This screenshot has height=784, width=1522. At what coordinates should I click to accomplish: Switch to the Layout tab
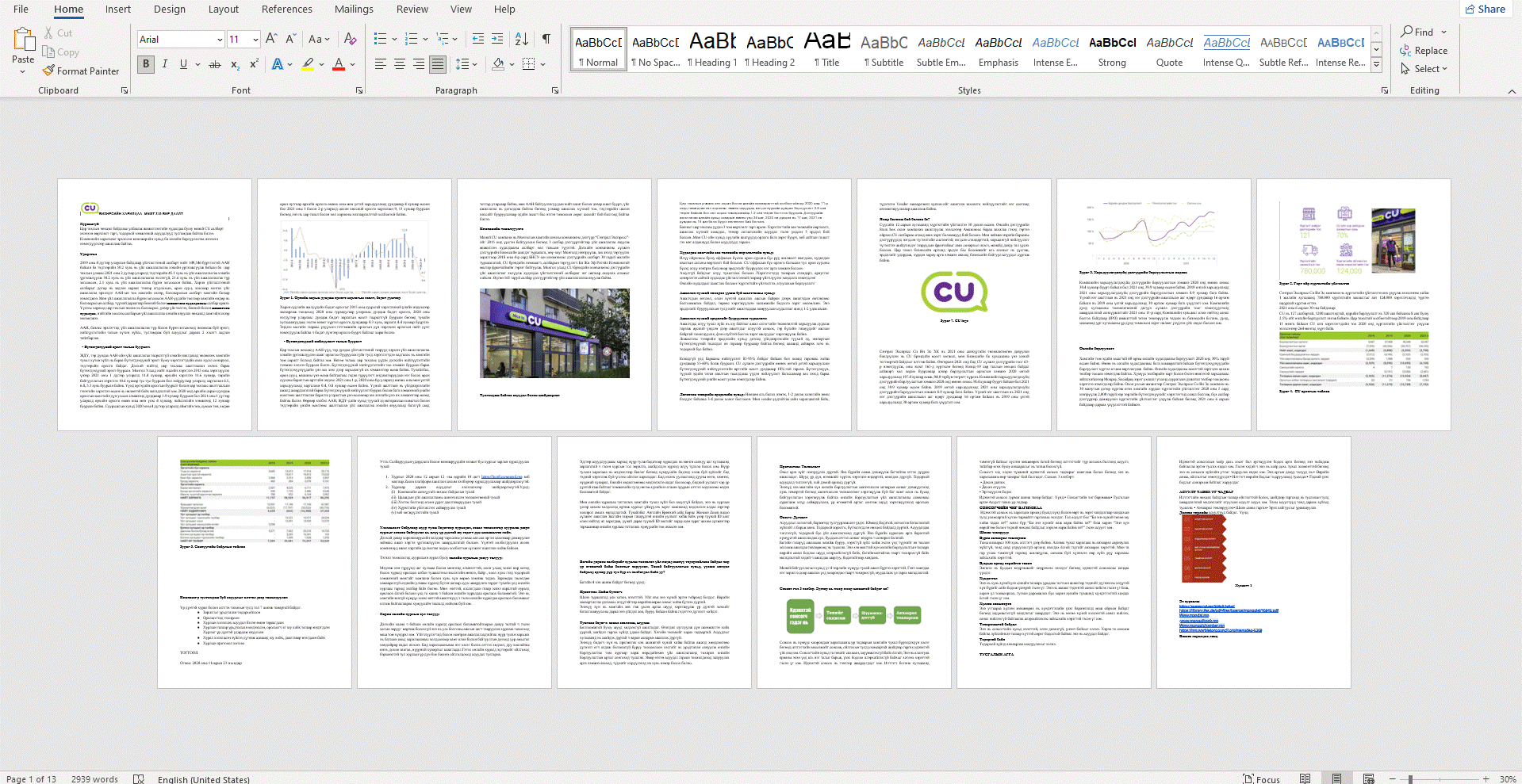tap(223, 10)
